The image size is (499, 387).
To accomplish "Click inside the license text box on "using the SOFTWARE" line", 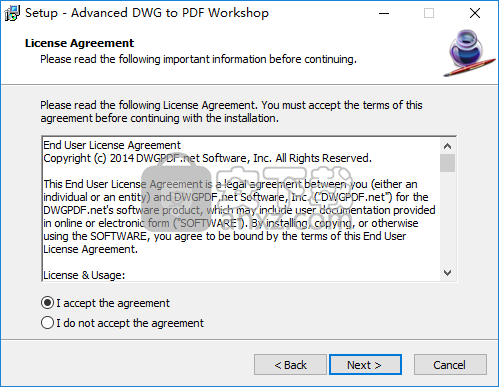I will point(225,236).
